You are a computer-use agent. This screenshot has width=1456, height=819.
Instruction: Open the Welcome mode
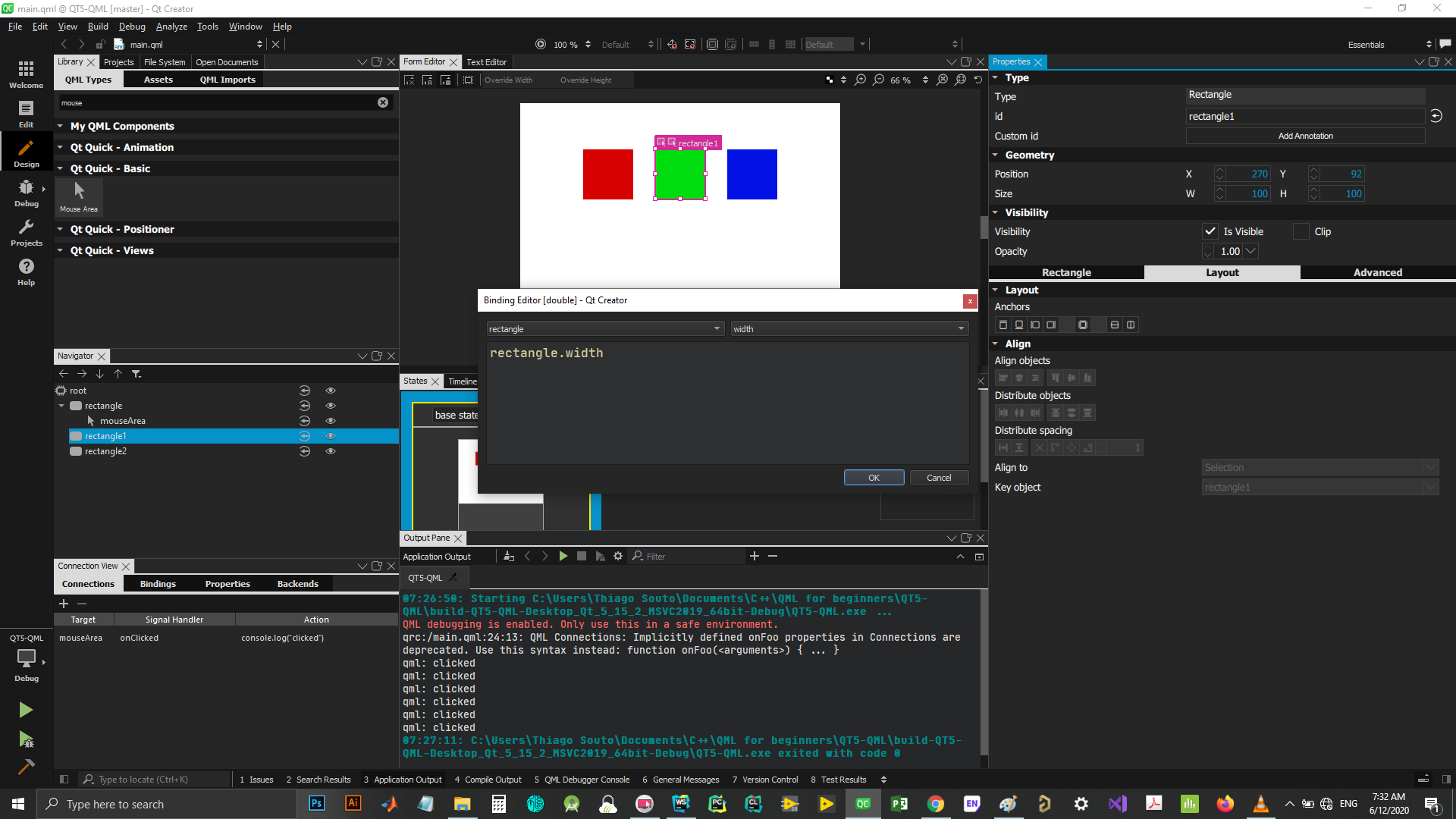pos(26,74)
